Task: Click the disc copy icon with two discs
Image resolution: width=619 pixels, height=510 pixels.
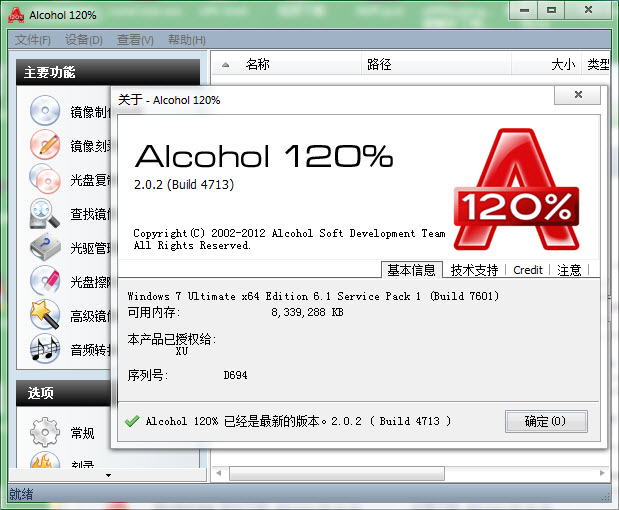Action: click(45, 178)
